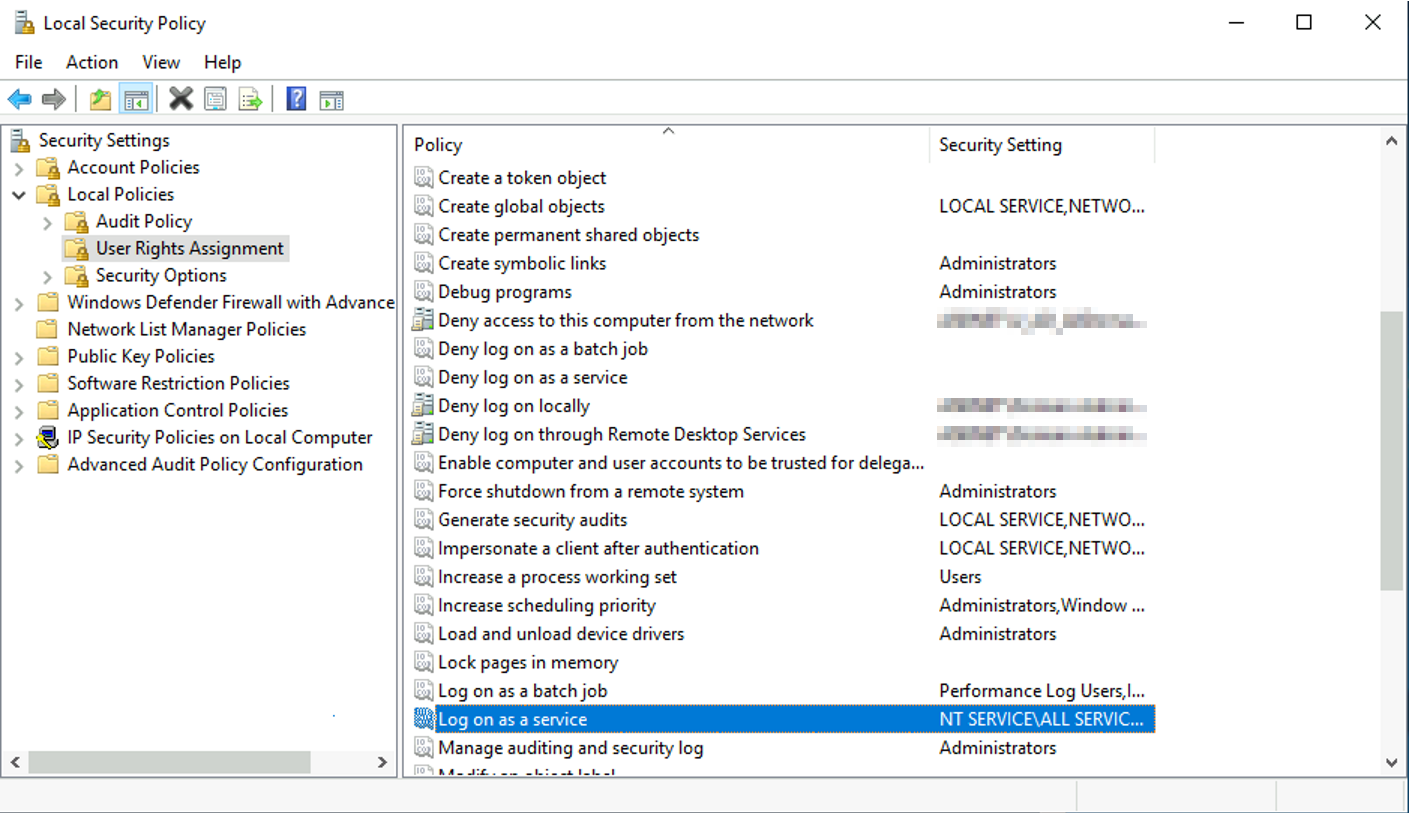Image resolution: width=1409 pixels, height=813 pixels.
Task: Click icon of Deny log on locally policy
Action: pyautogui.click(x=423, y=406)
